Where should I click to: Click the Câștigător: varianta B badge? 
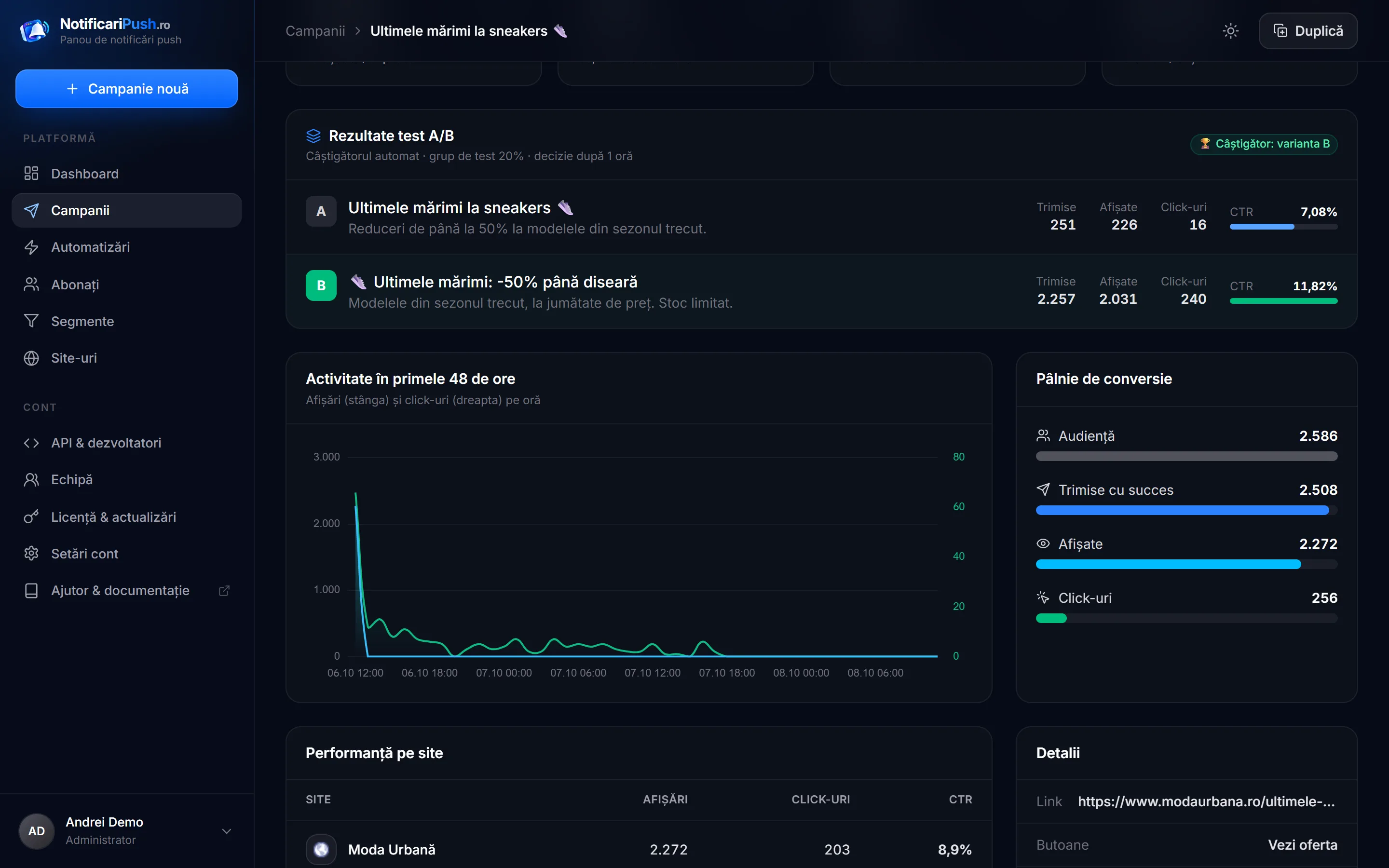pos(1264,144)
